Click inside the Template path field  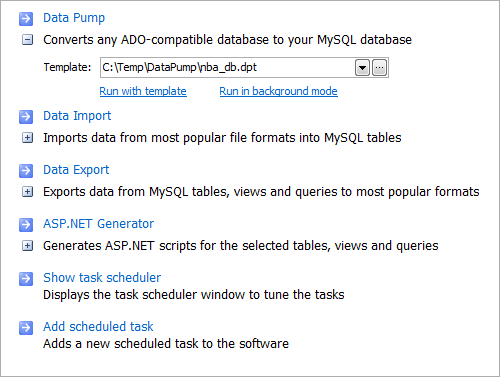tap(227, 68)
